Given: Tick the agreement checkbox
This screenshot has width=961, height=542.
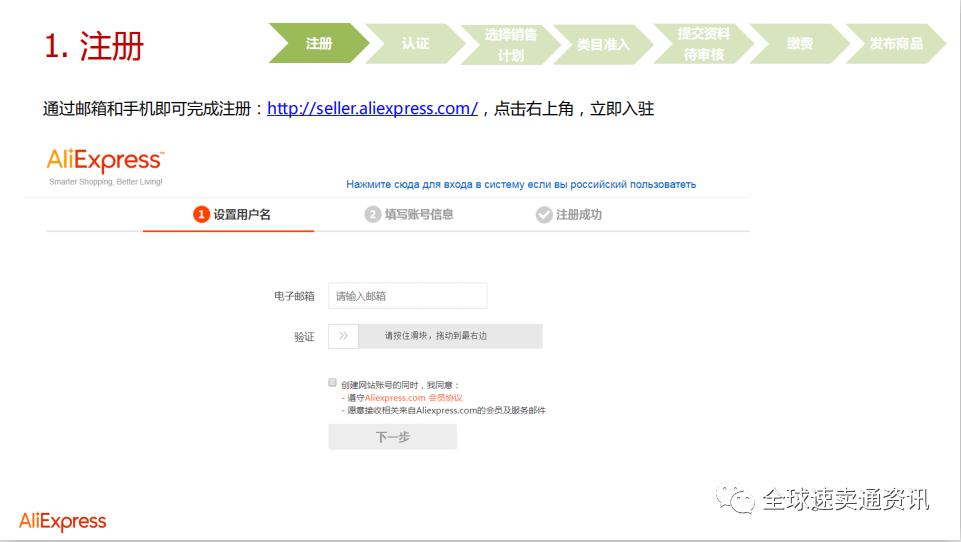Looking at the screenshot, I should coord(332,383).
